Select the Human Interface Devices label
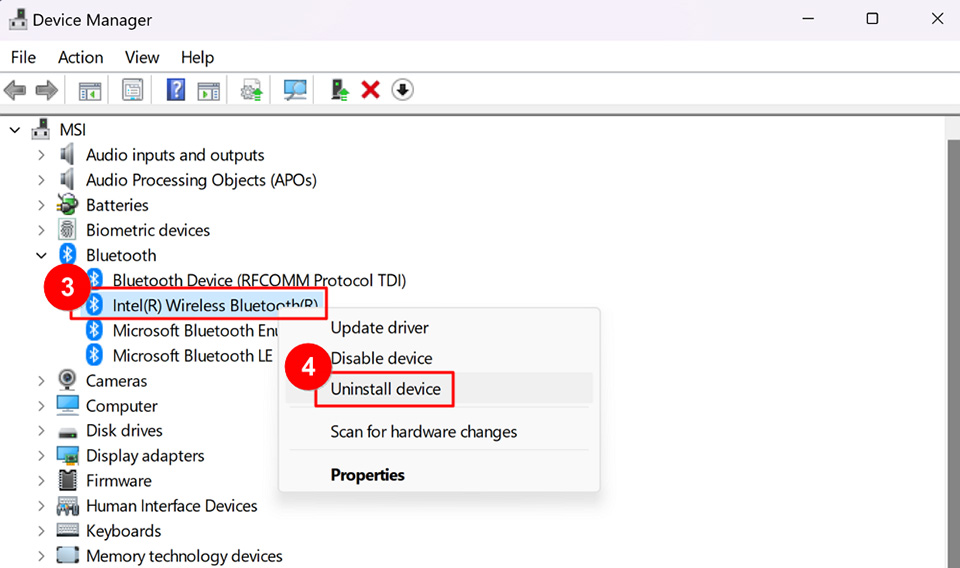The height and width of the screenshot is (568, 960). click(171, 506)
